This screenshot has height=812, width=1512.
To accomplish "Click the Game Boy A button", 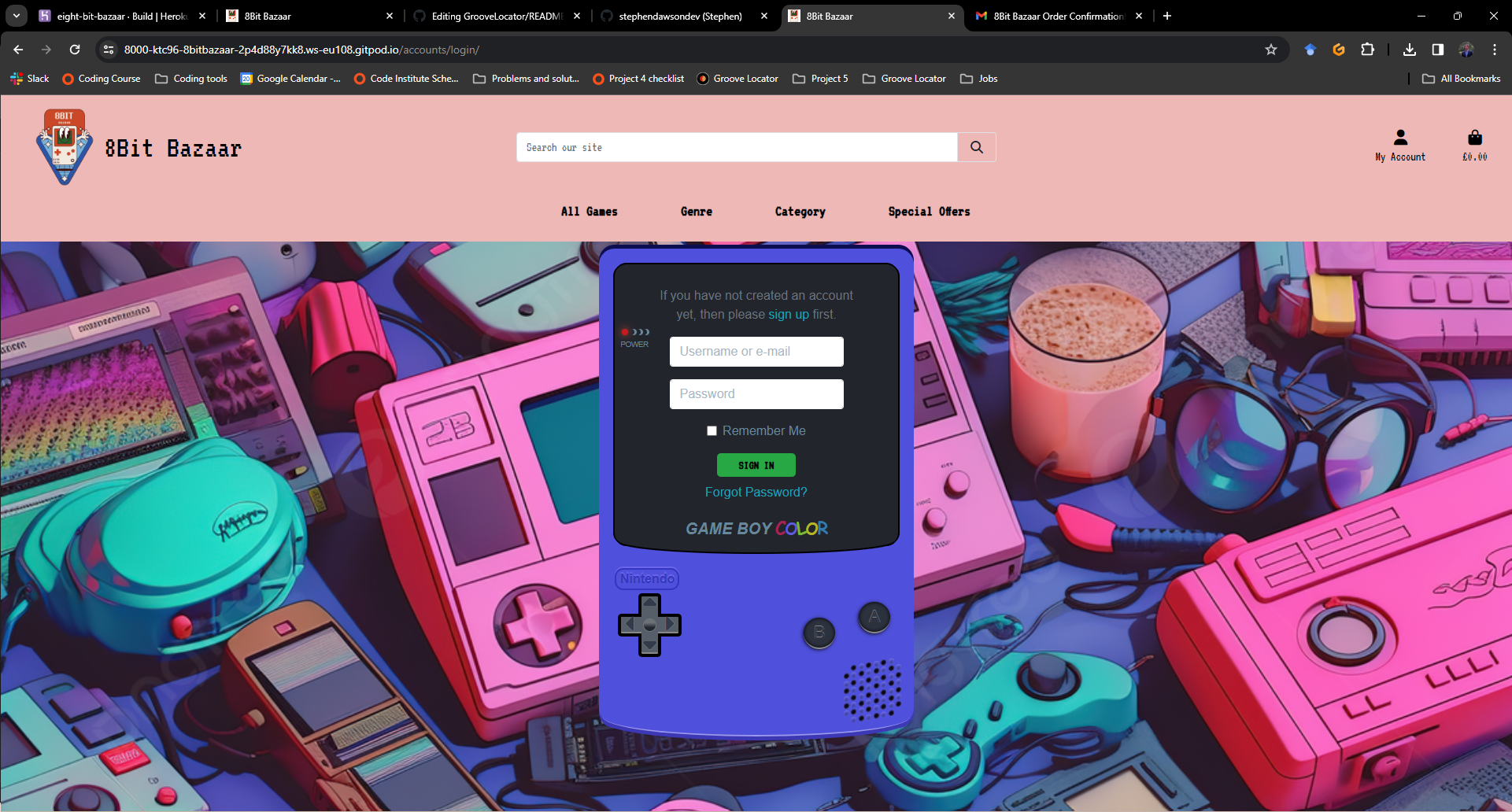I will pos(874,617).
